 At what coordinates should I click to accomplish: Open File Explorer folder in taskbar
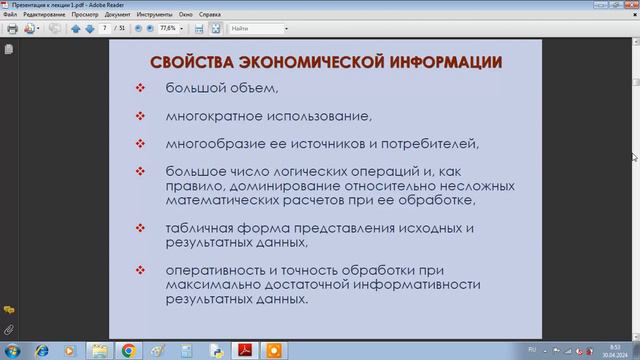tap(99, 351)
